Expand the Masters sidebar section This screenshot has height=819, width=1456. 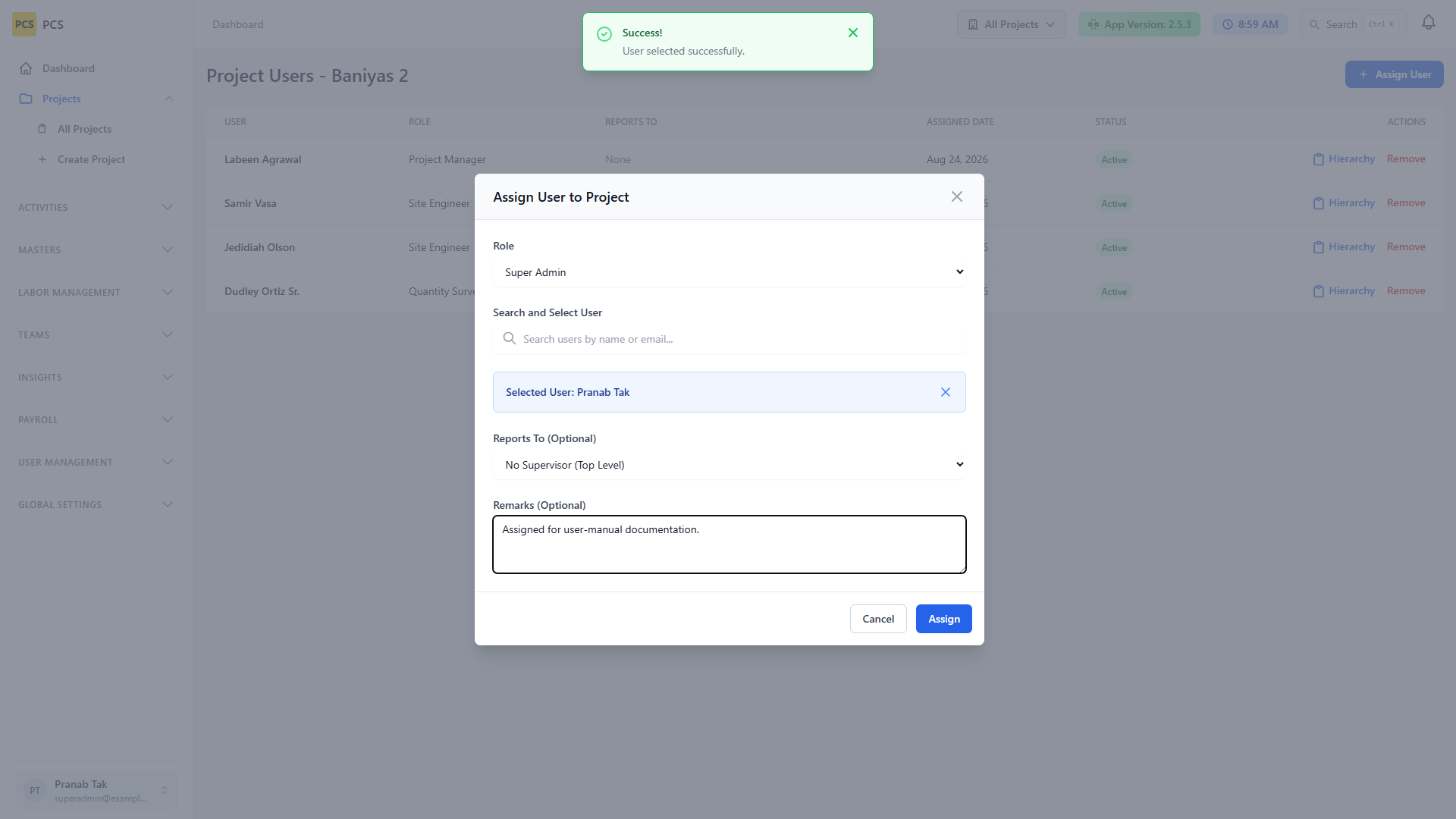click(x=96, y=249)
